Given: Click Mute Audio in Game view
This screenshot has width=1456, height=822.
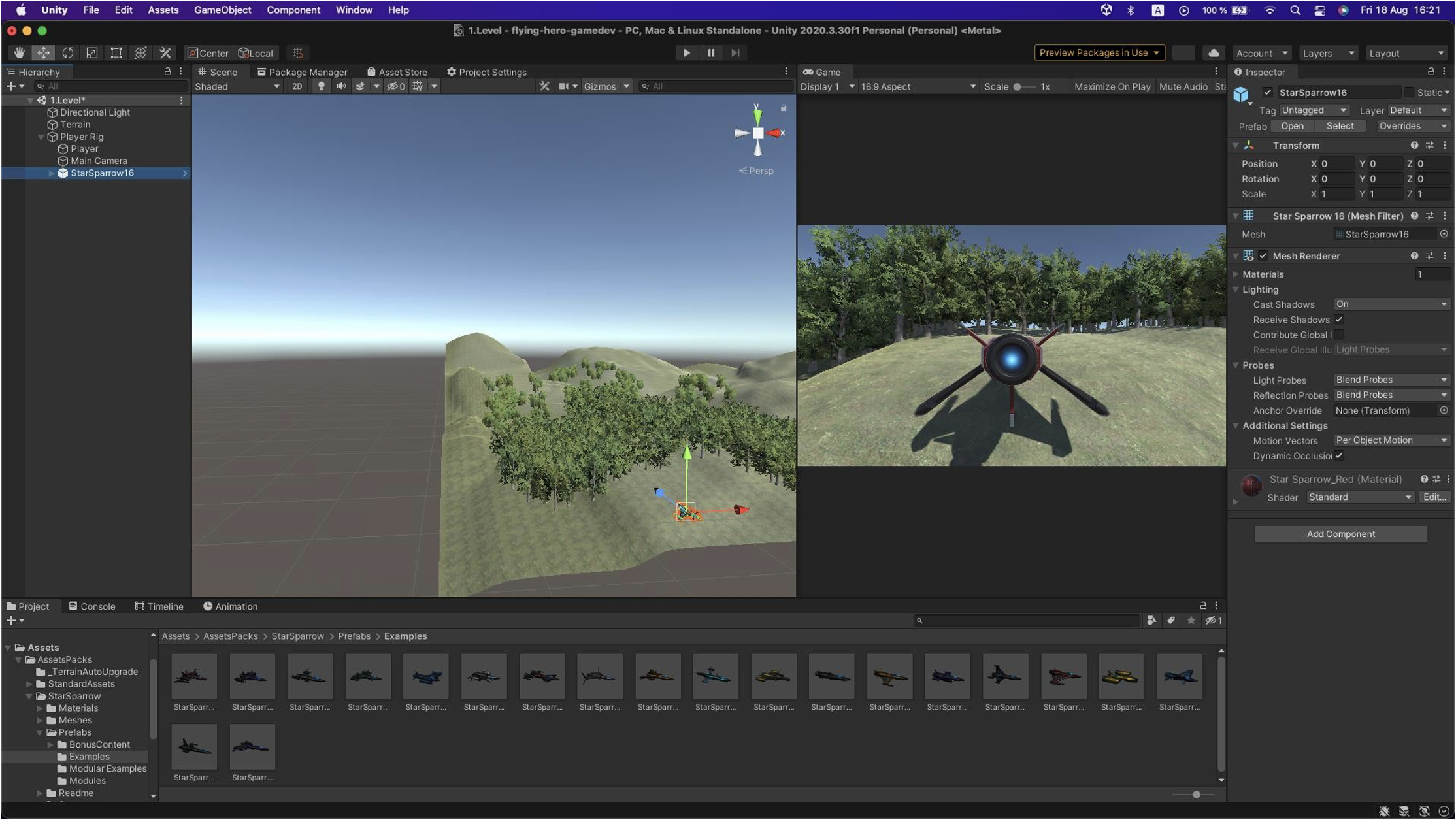Looking at the screenshot, I should [1183, 86].
